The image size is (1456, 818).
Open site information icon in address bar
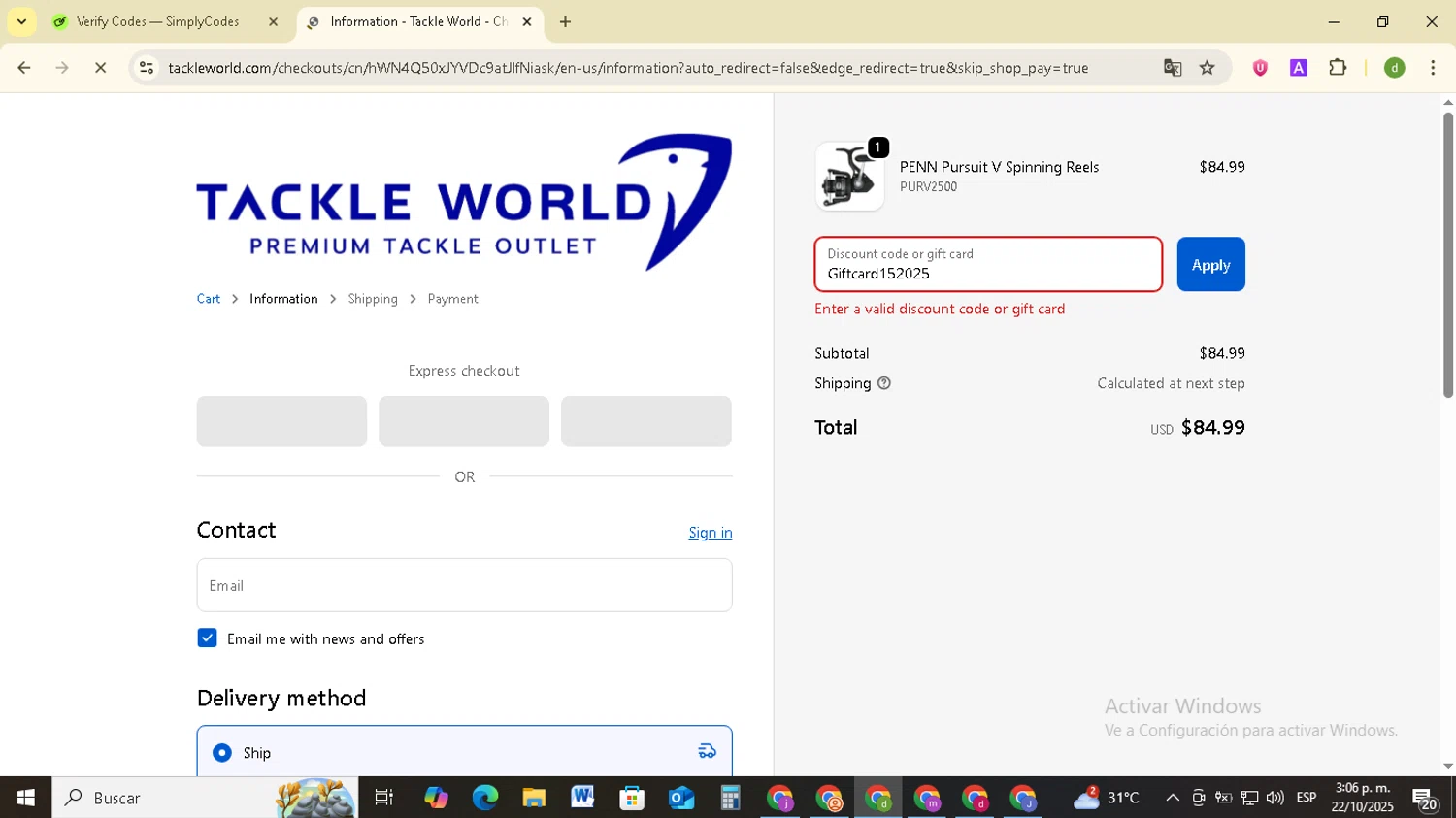(147, 68)
